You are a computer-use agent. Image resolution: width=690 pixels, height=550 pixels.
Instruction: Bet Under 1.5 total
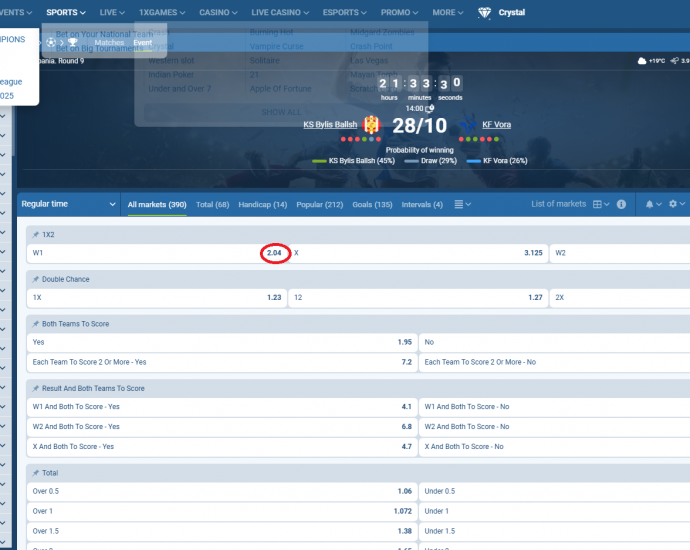tap(554, 531)
